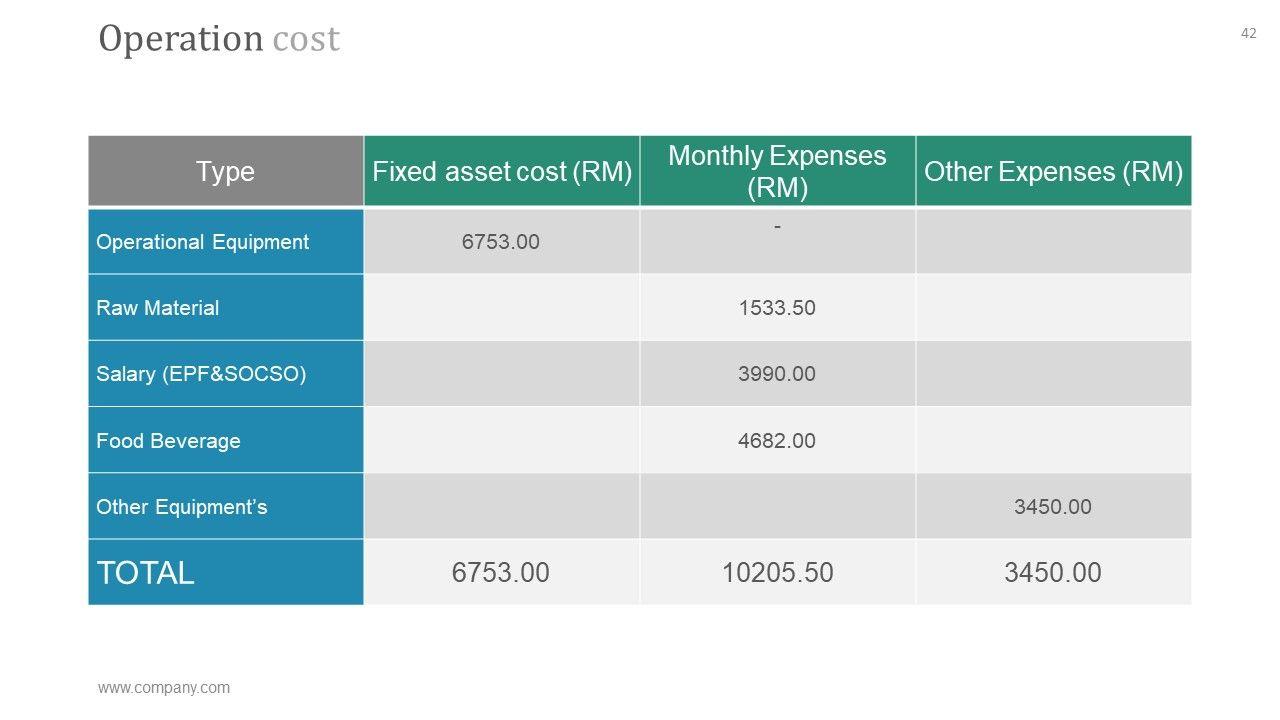Select the Raw Material value 1533.50
Image resolution: width=1280 pixels, height=720 pixels.
(777, 308)
